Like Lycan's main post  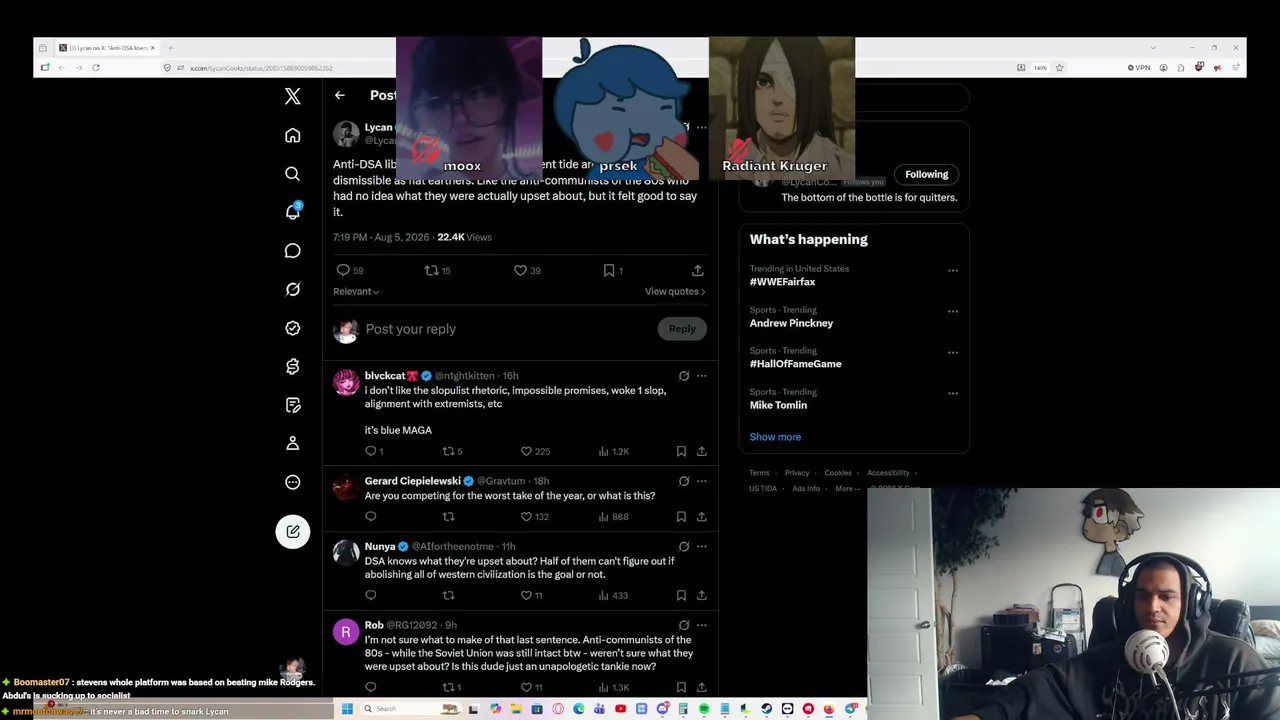pos(527,270)
